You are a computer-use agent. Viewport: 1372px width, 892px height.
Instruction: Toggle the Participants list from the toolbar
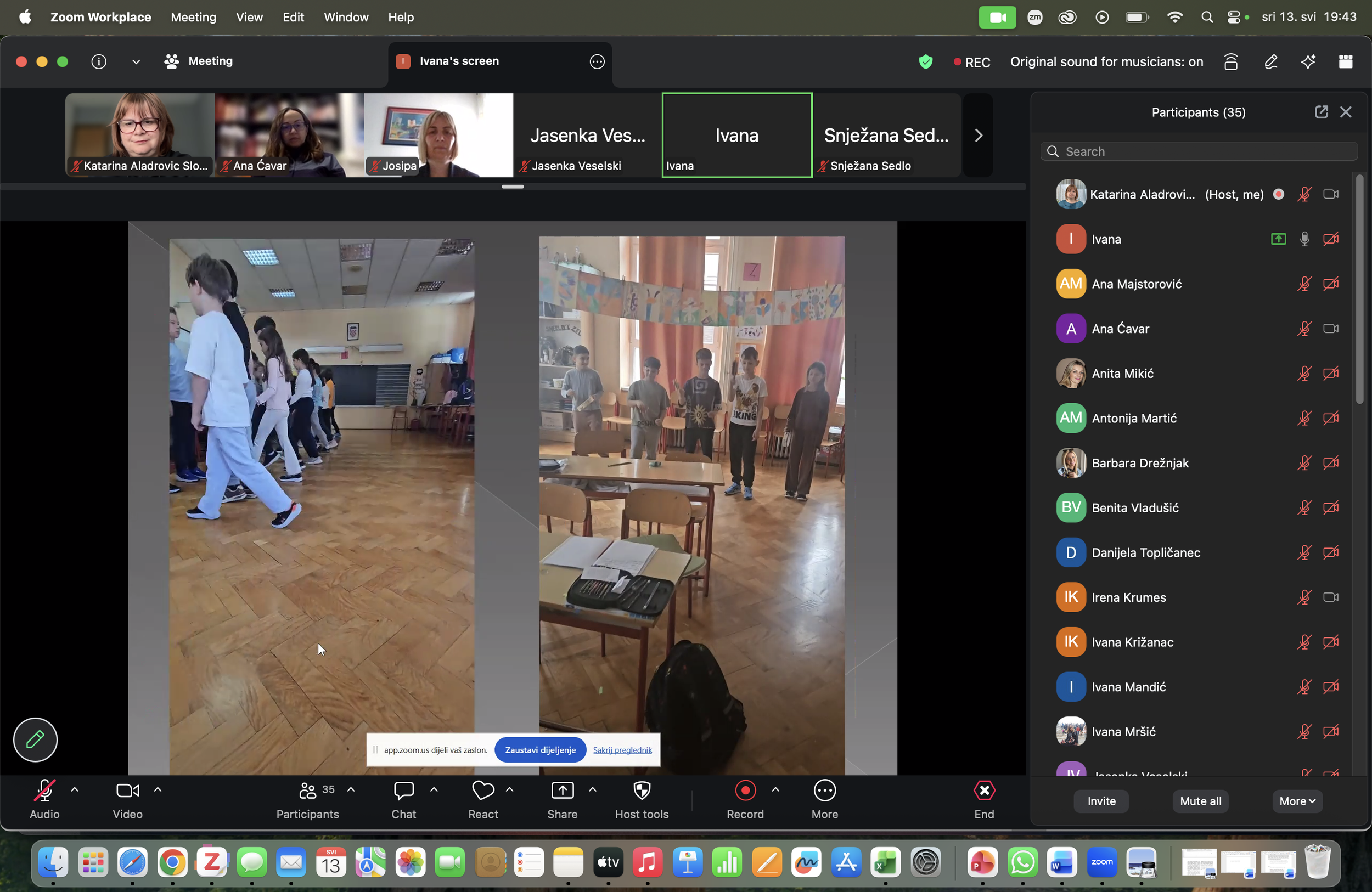coord(307,800)
